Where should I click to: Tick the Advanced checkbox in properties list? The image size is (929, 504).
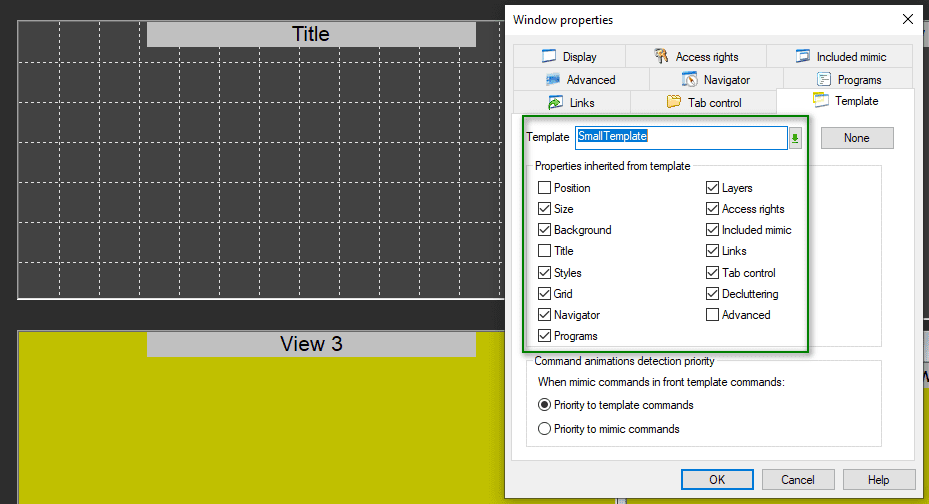coord(712,315)
